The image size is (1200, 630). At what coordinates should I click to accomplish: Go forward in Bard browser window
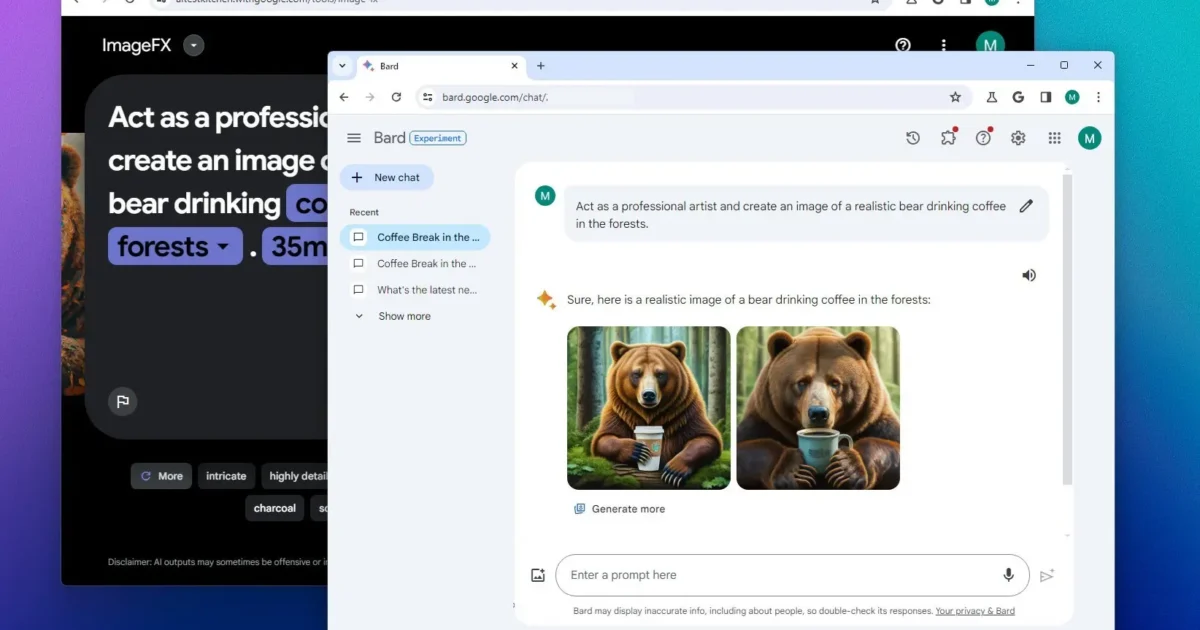coord(370,97)
